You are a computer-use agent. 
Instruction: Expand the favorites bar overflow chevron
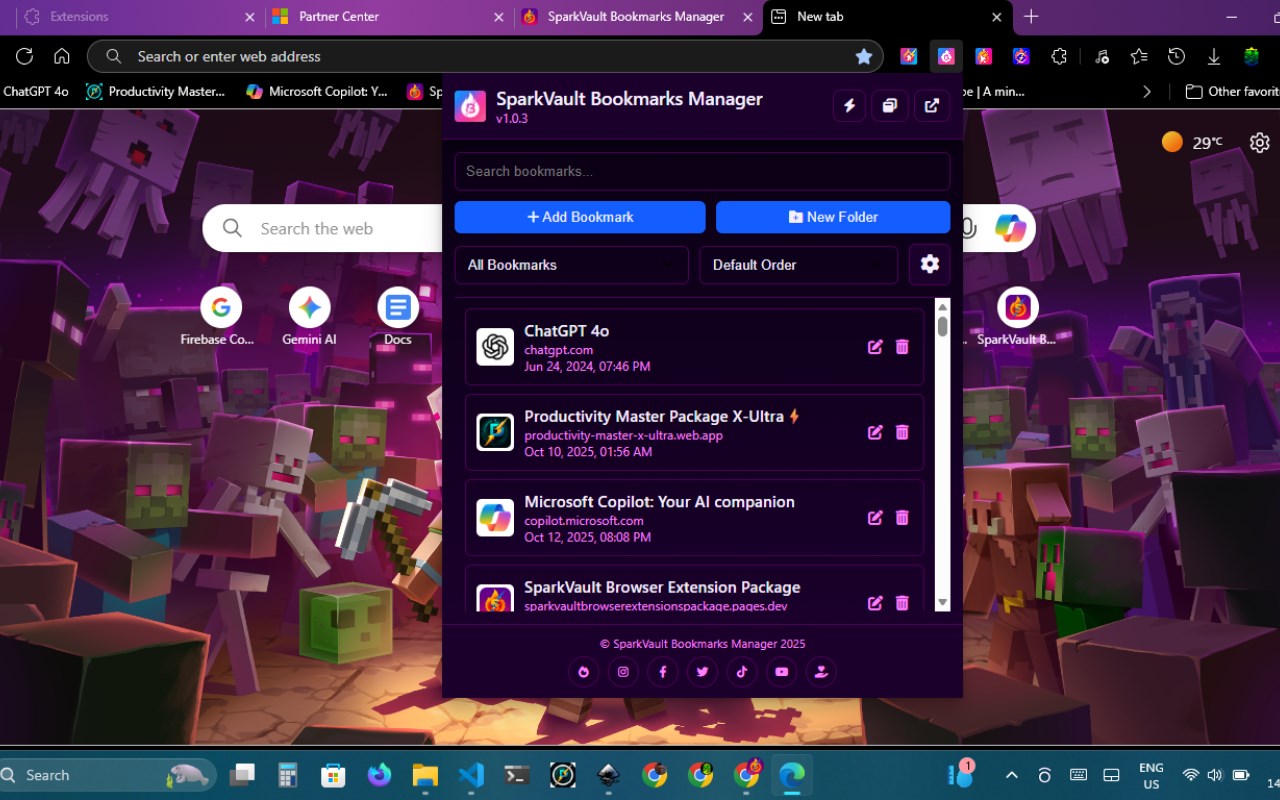coord(1147,91)
